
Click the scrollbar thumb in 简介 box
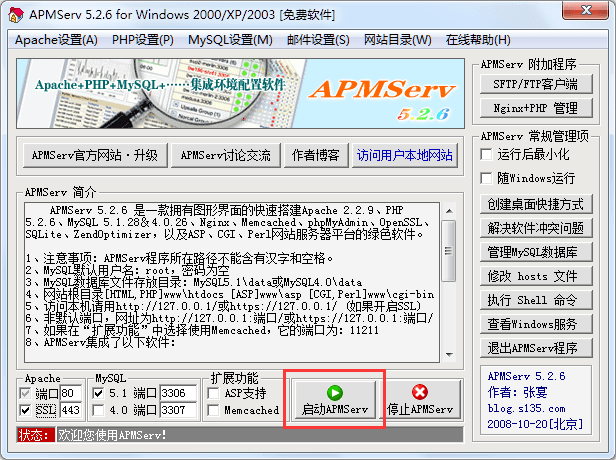pyautogui.click(x=449, y=251)
